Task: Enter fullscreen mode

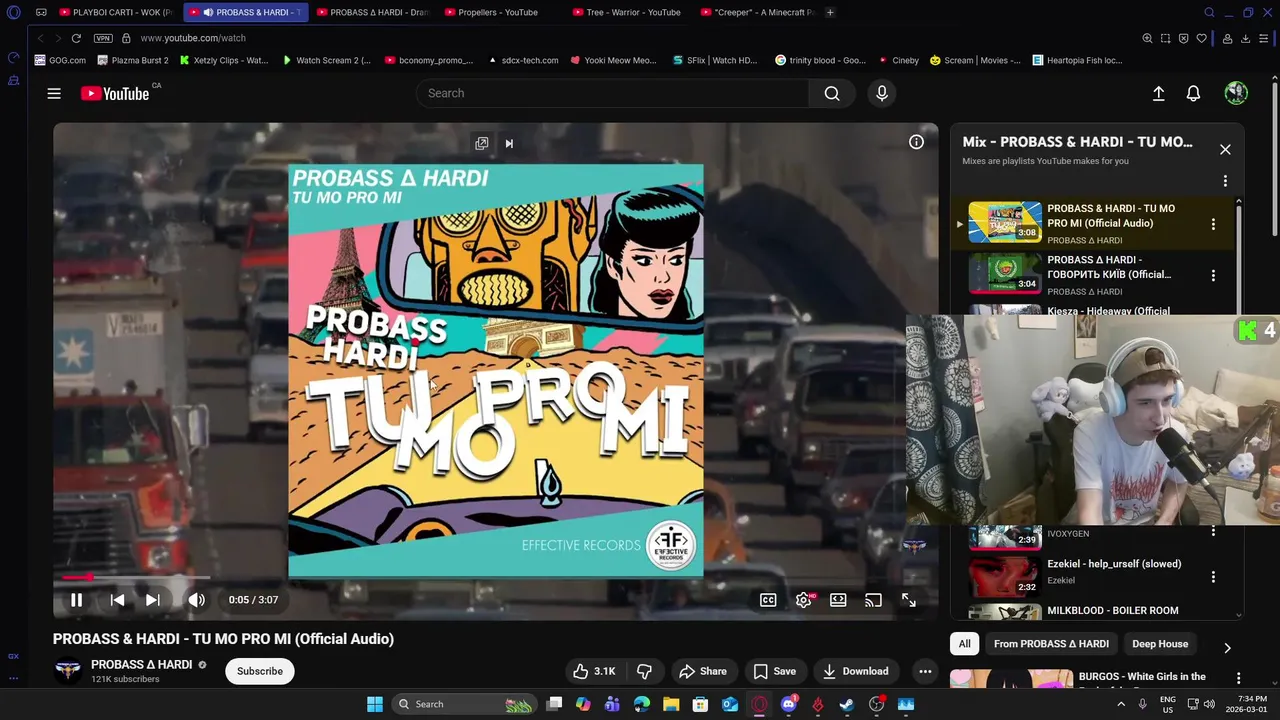Action: coord(908,600)
